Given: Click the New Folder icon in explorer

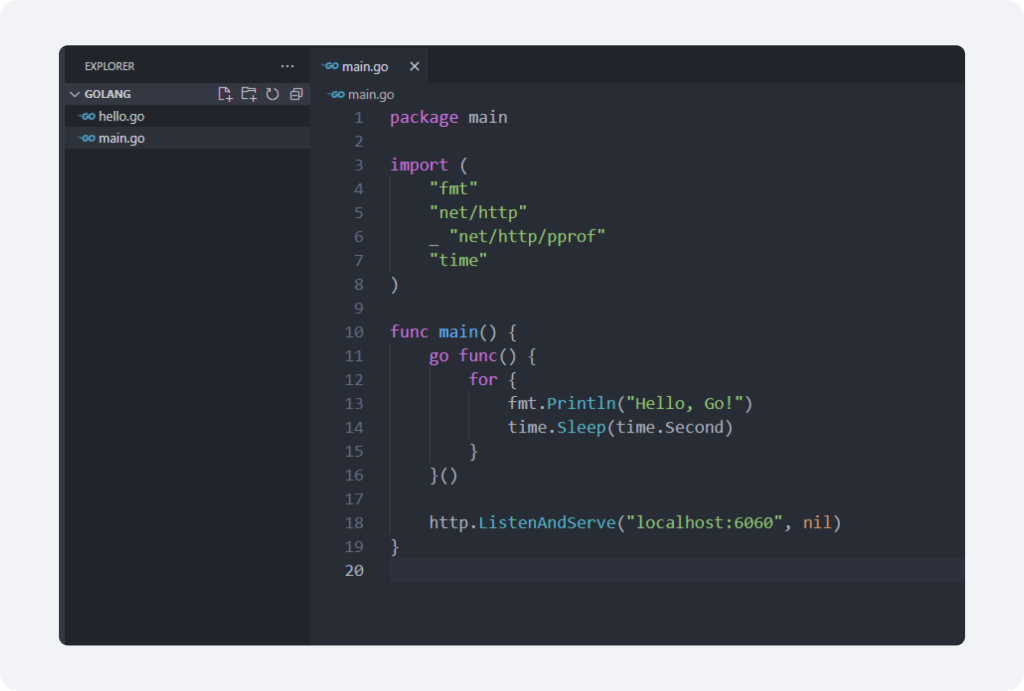Looking at the screenshot, I should click(x=249, y=94).
